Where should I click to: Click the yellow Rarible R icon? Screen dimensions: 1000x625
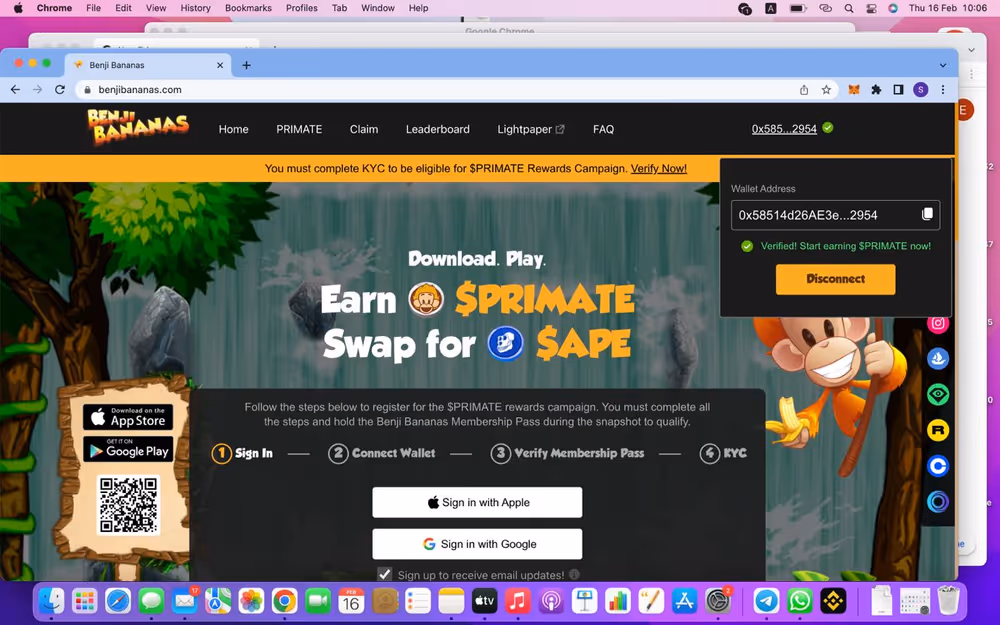tap(938, 431)
